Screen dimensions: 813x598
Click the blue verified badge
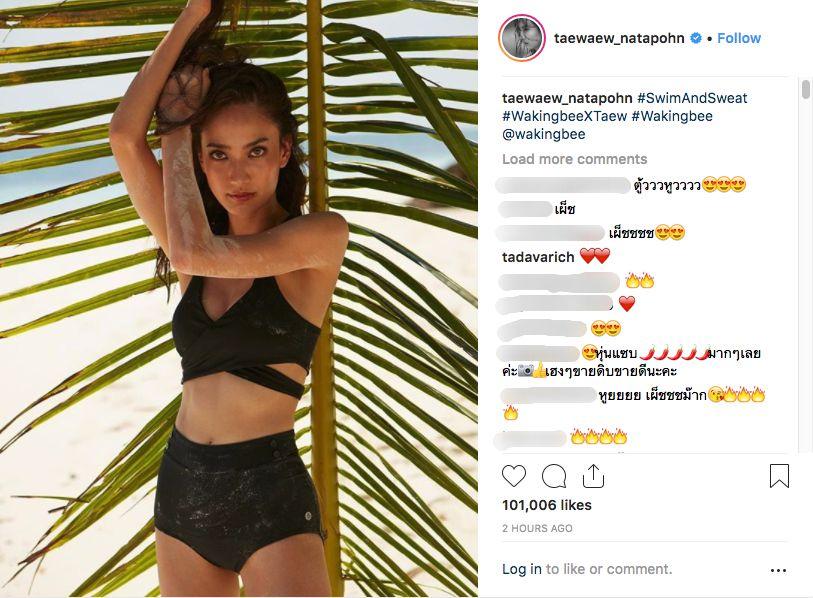696,38
